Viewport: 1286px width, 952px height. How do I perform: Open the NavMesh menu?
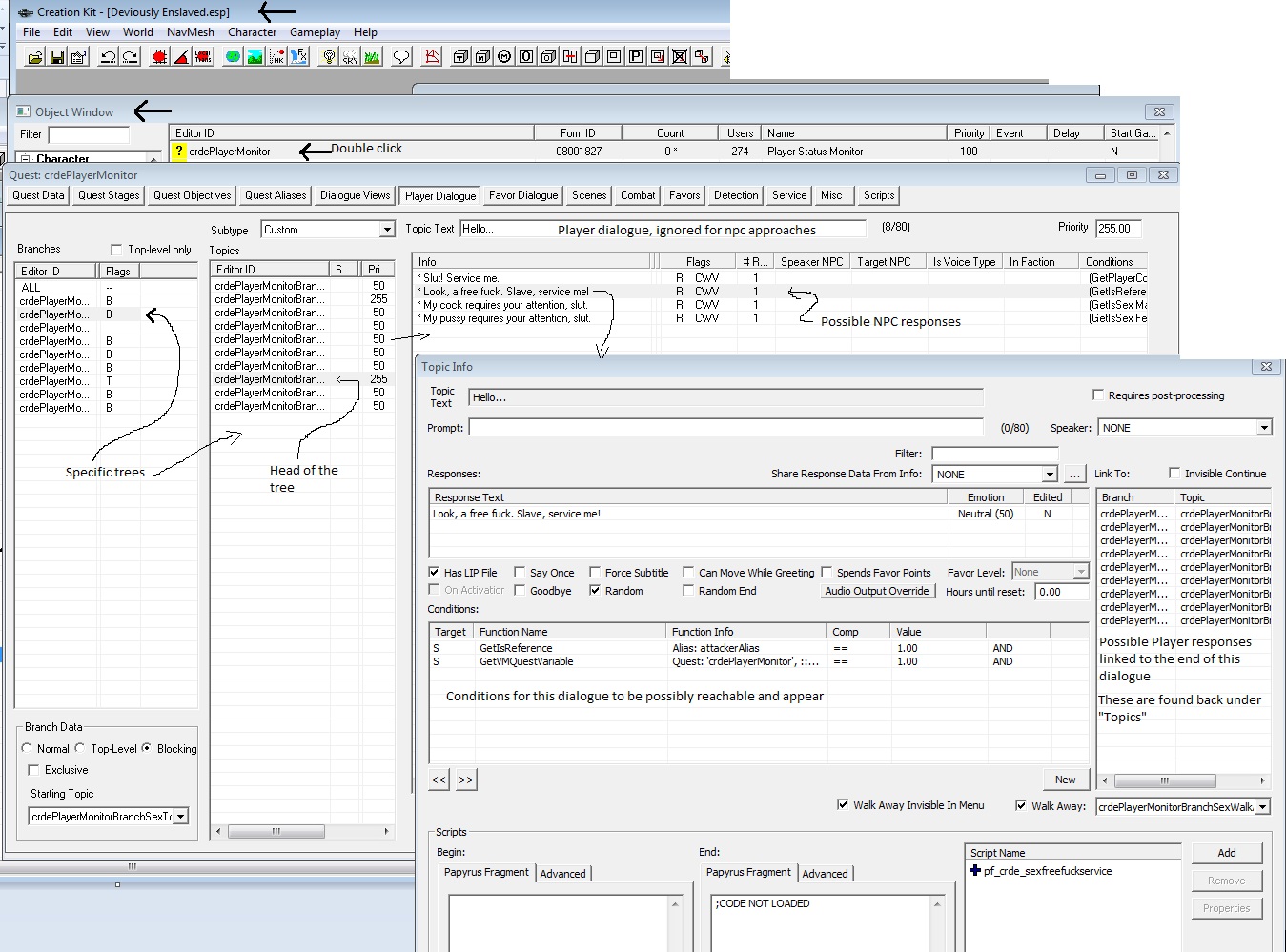190,31
